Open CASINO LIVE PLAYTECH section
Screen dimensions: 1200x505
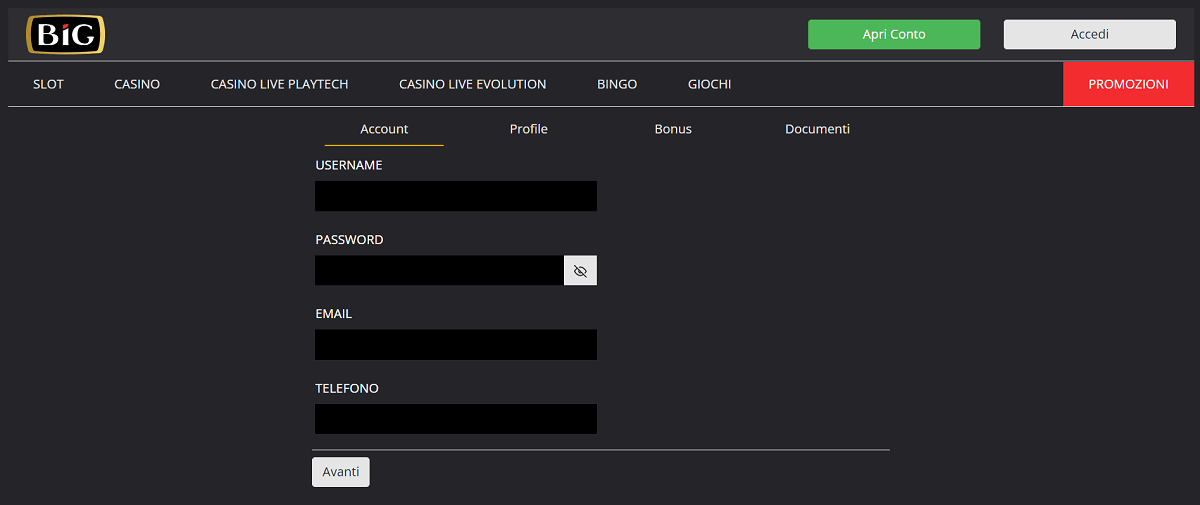[279, 84]
